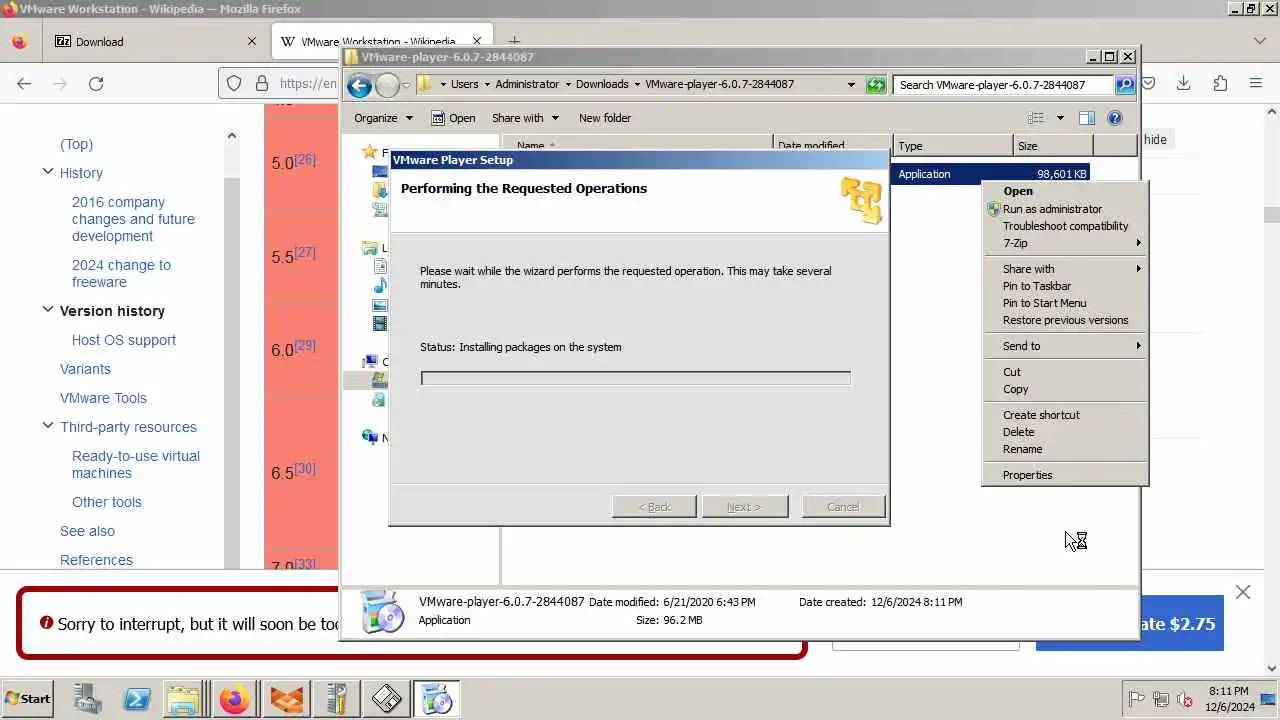1280x720 pixels.
Task: Click the Start button
Action: point(27,699)
